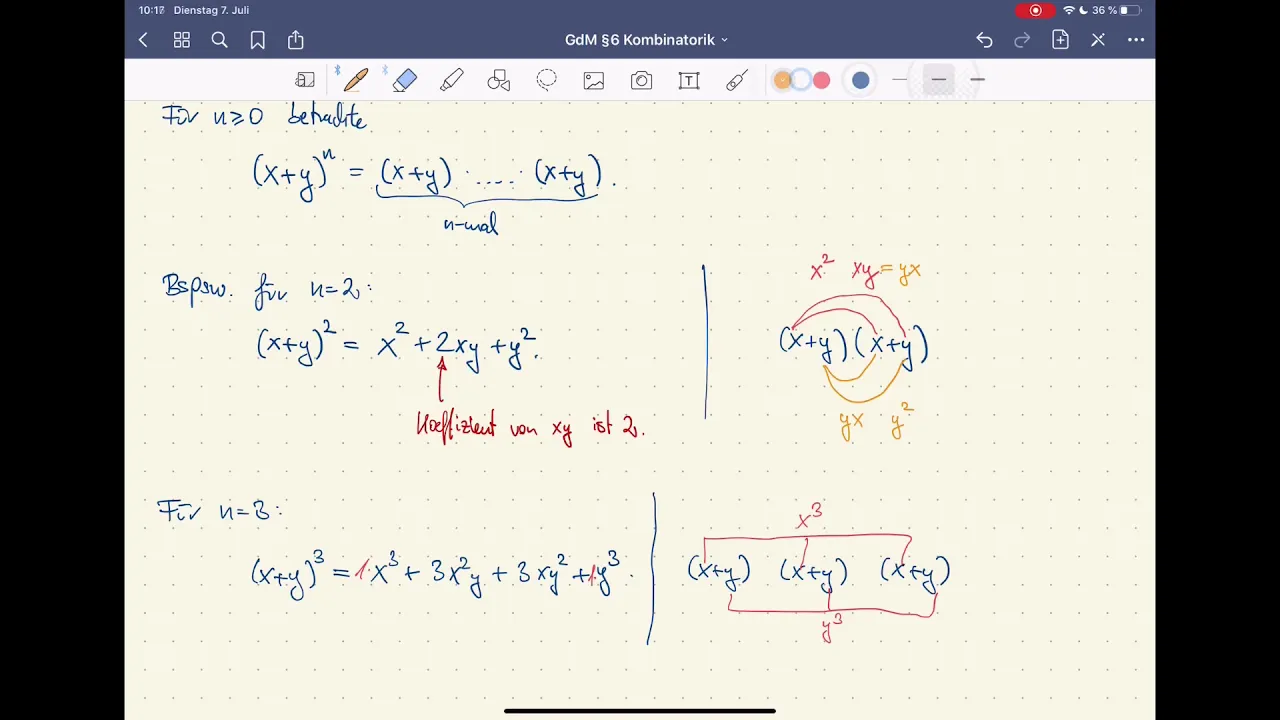Open the camera tool
This screenshot has height=720, width=1280.
[x=641, y=80]
